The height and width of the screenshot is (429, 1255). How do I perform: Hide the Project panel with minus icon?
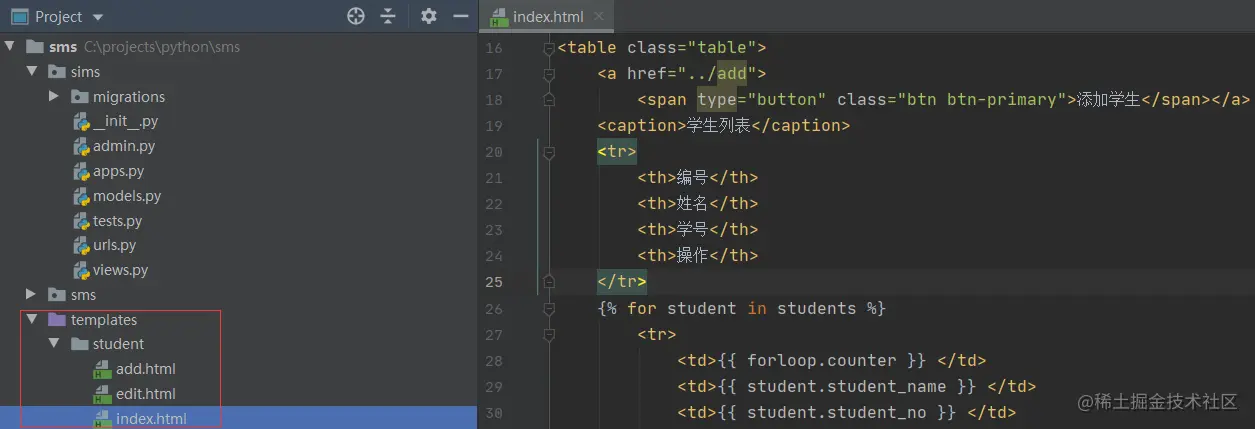[460, 16]
